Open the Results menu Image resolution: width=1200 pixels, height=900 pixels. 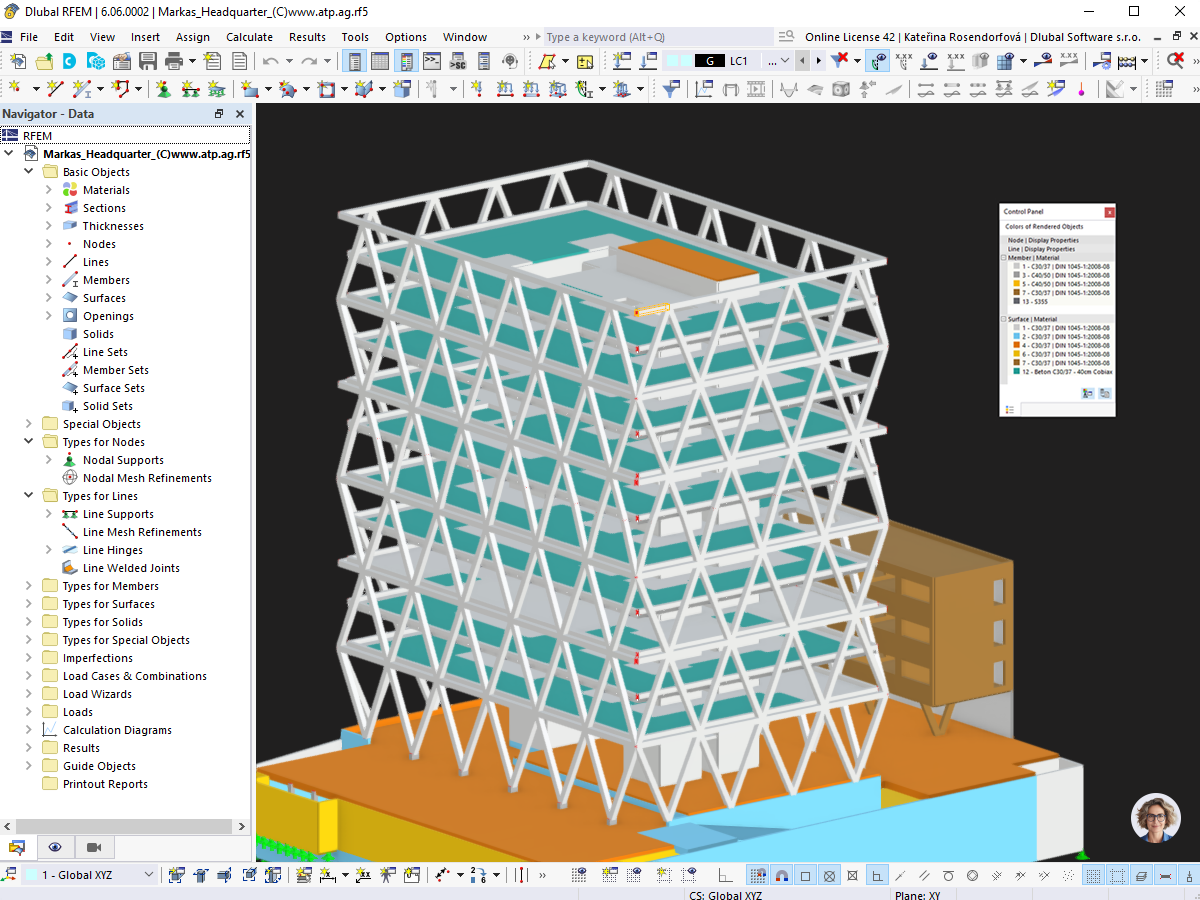307,37
